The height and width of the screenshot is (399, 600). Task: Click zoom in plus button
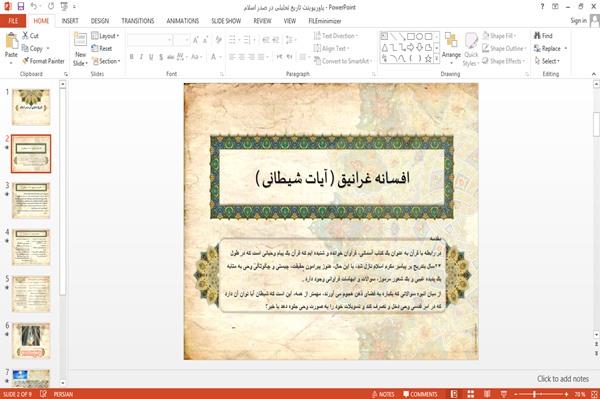(566, 394)
